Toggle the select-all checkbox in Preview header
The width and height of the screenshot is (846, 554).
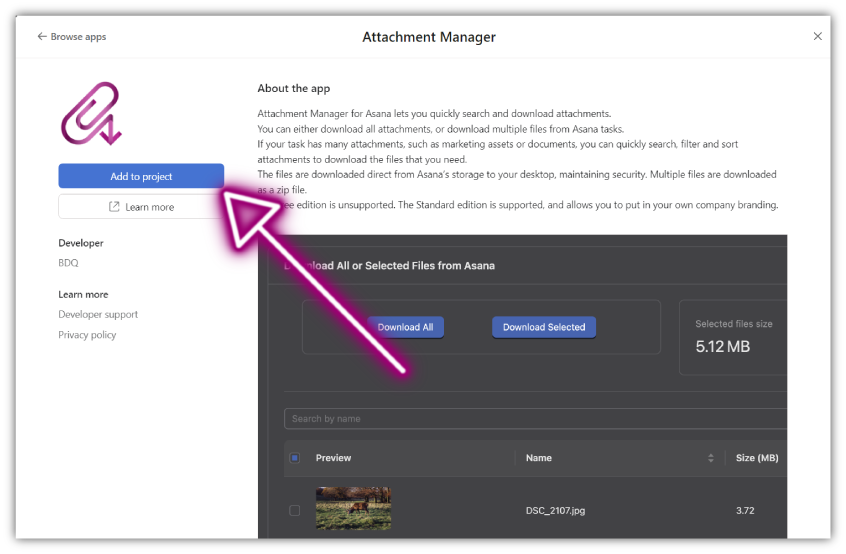(295, 458)
